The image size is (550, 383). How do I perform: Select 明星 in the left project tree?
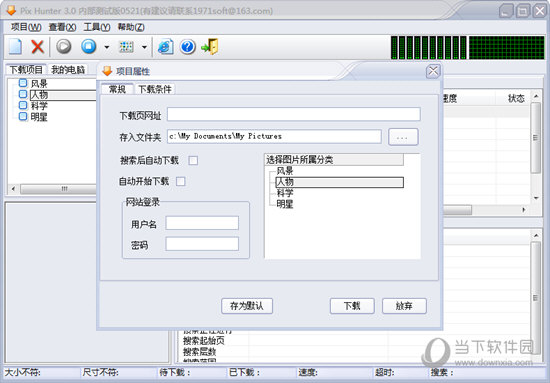click(x=39, y=117)
